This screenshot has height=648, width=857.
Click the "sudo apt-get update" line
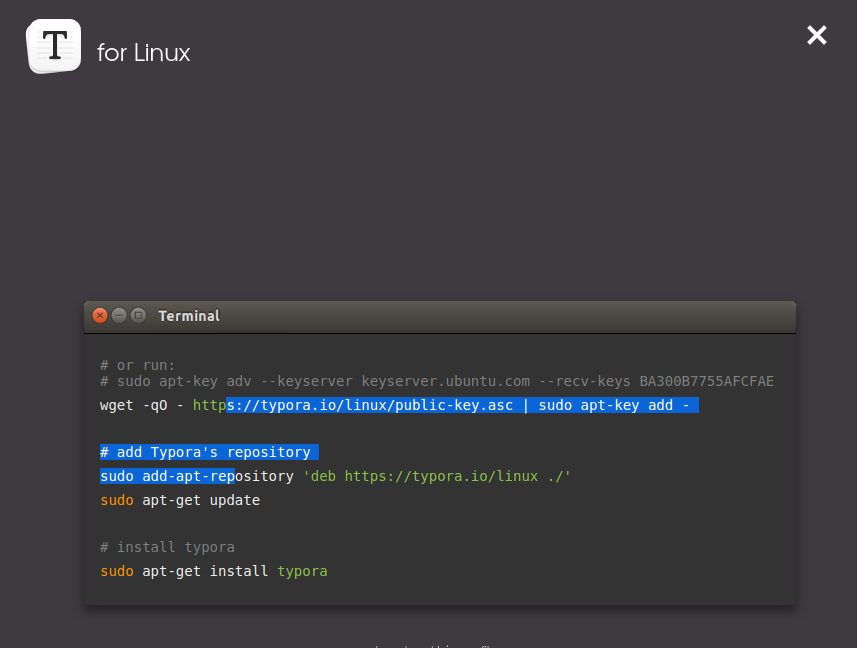[x=180, y=500]
